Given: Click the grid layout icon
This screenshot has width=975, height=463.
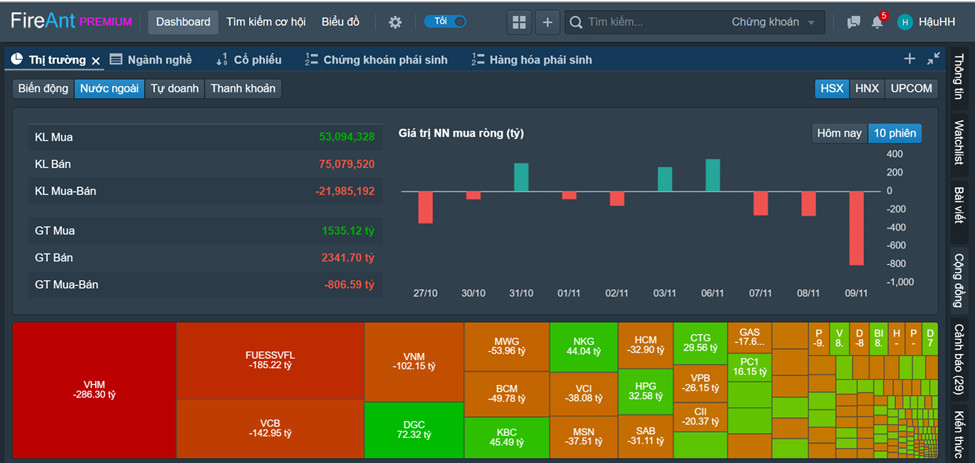Looking at the screenshot, I should click(x=518, y=22).
